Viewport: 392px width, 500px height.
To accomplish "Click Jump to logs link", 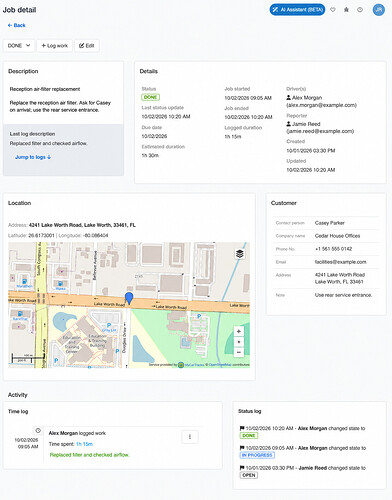I will (33, 157).
